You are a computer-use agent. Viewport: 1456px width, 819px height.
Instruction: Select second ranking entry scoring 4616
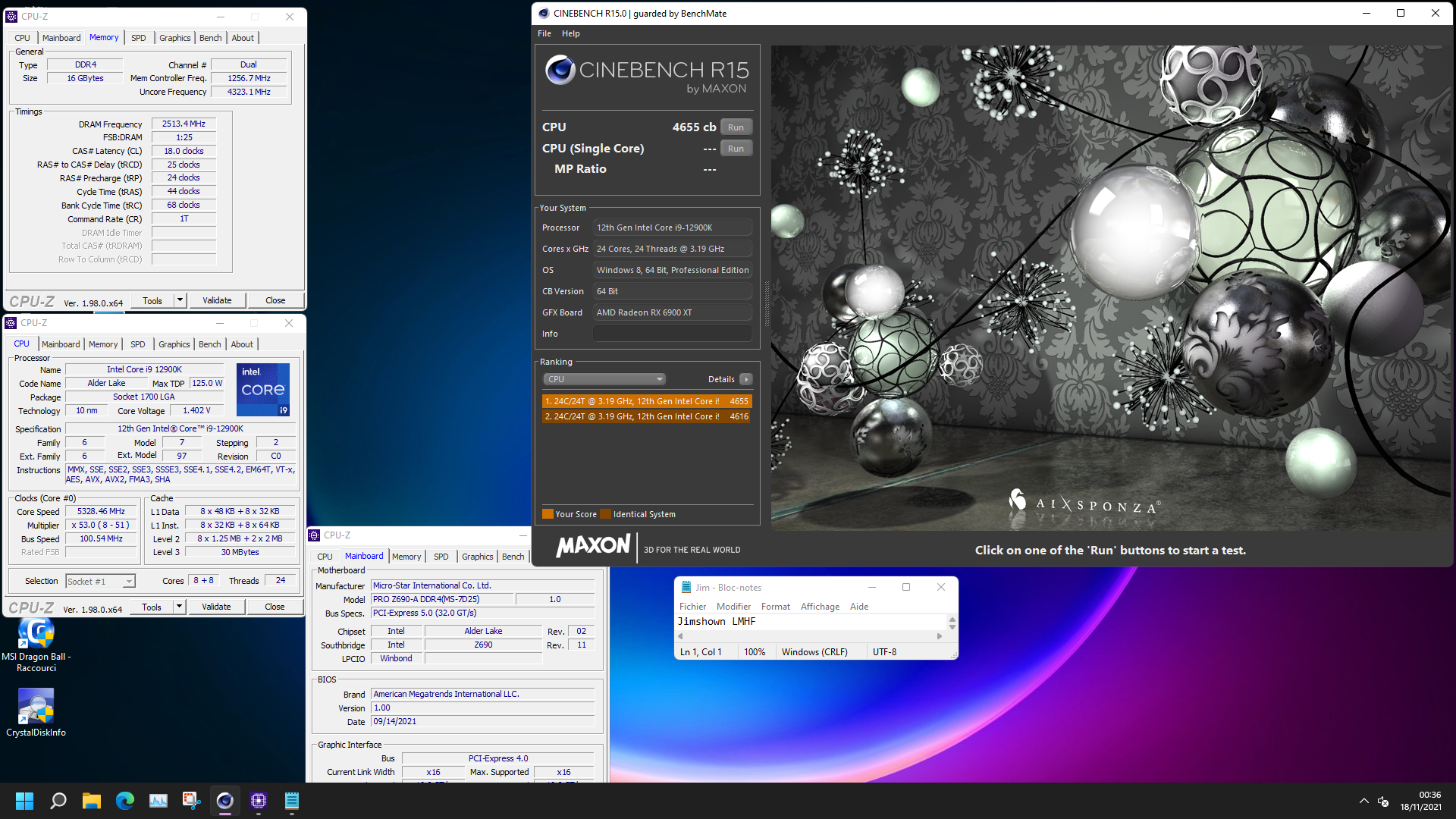647,416
